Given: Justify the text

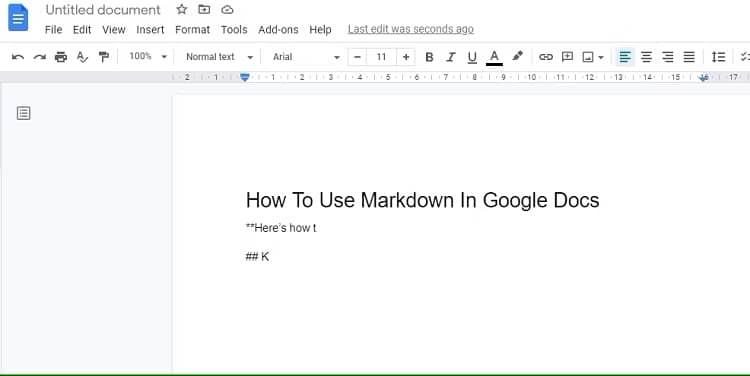Looking at the screenshot, I should [x=689, y=57].
